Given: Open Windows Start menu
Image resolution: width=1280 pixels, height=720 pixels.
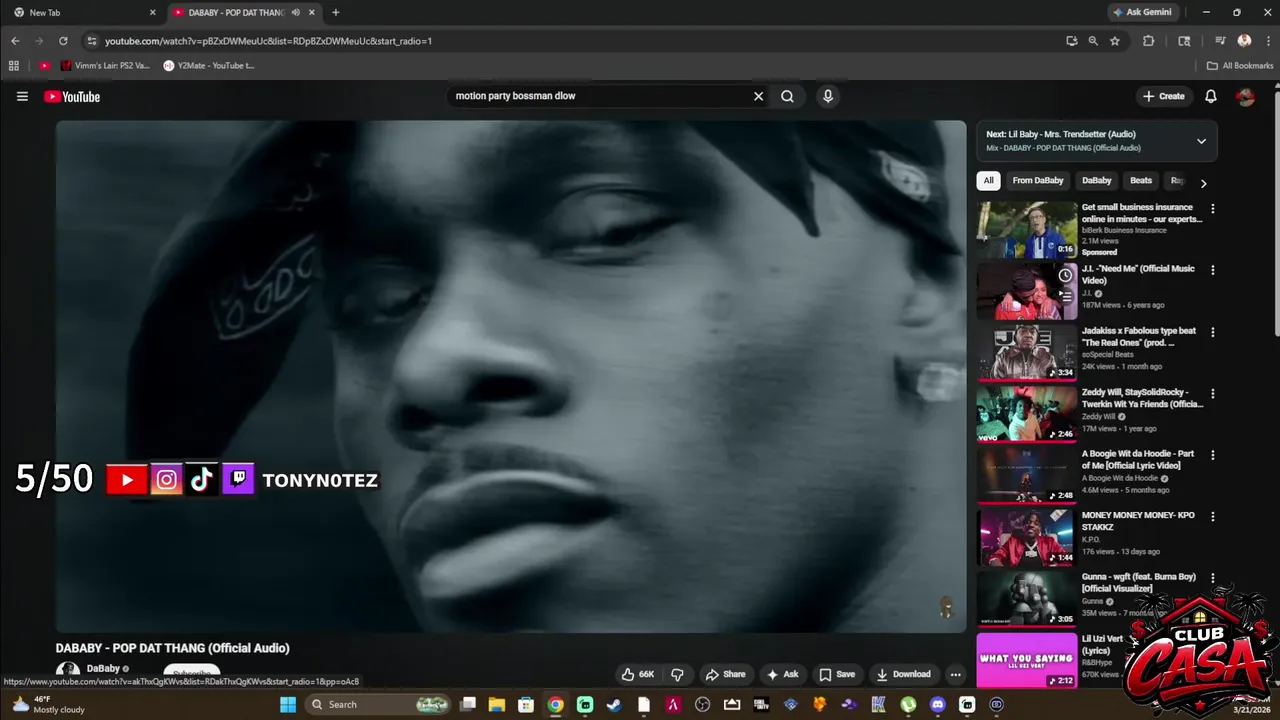Looking at the screenshot, I should pos(288,704).
